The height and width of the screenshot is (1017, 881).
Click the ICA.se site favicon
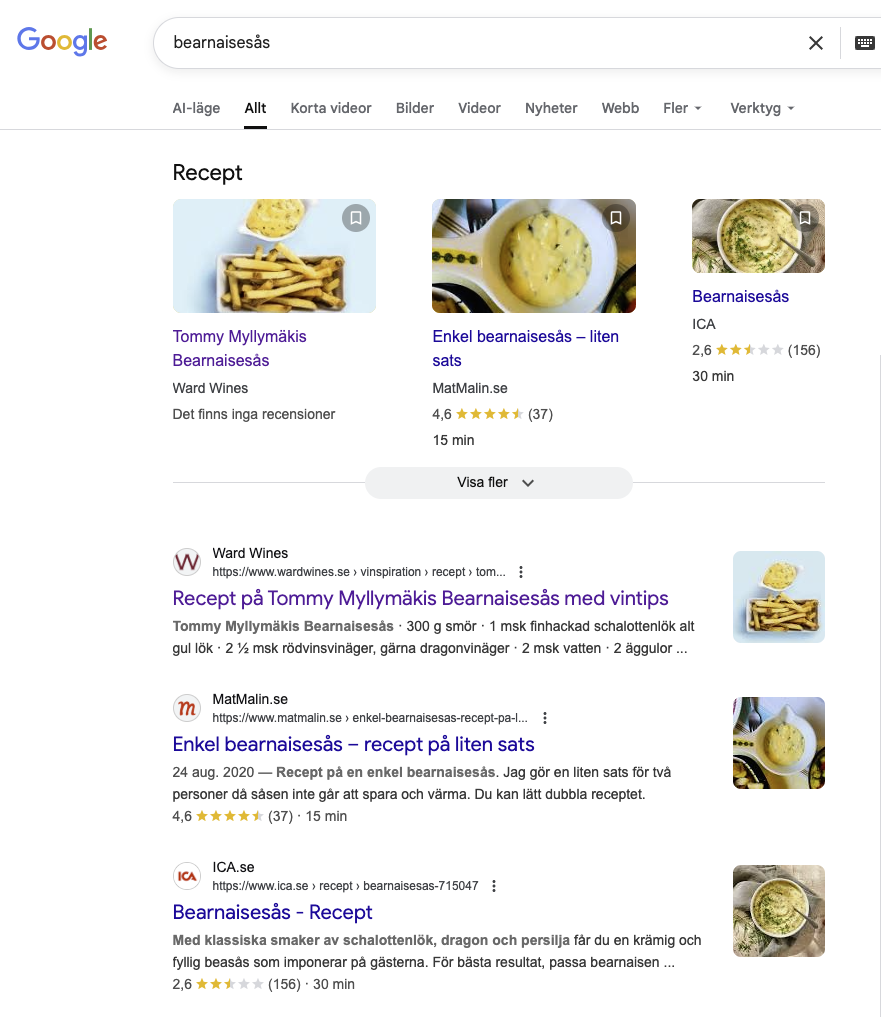(x=187, y=876)
